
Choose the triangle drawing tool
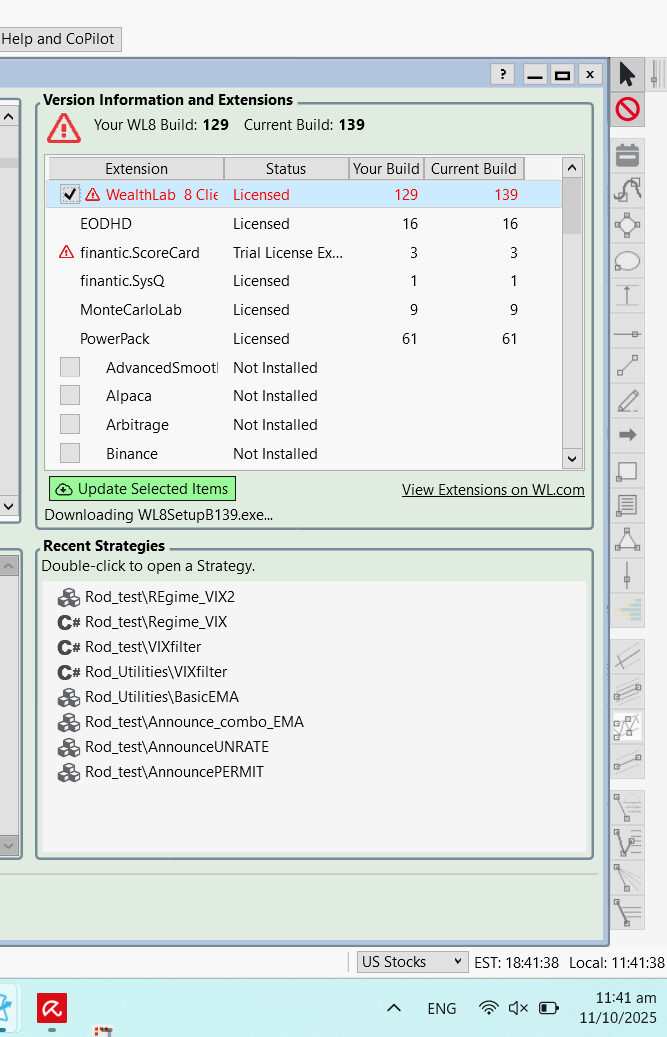point(627,540)
